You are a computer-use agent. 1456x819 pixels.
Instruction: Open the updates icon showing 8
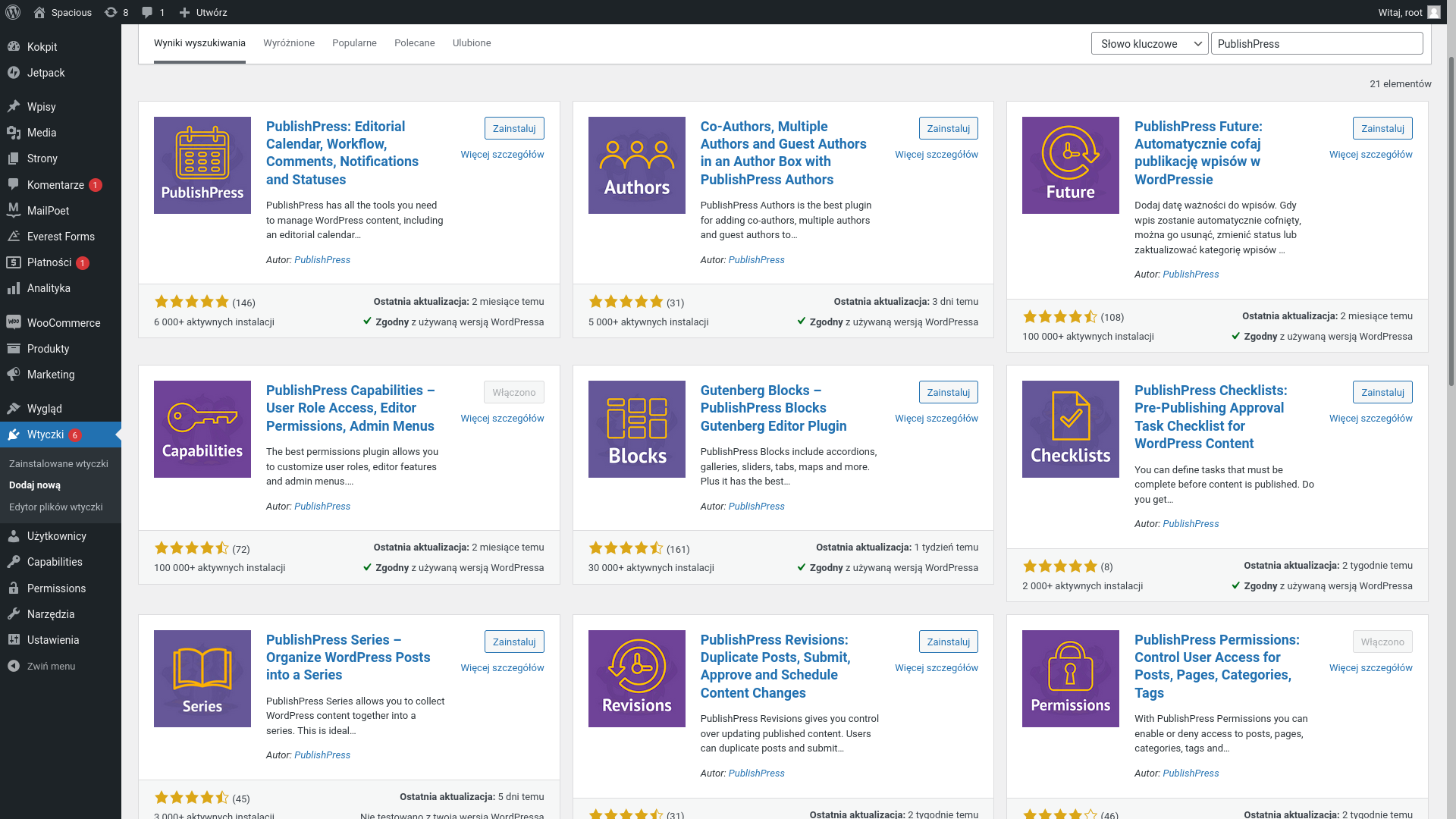[111, 12]
